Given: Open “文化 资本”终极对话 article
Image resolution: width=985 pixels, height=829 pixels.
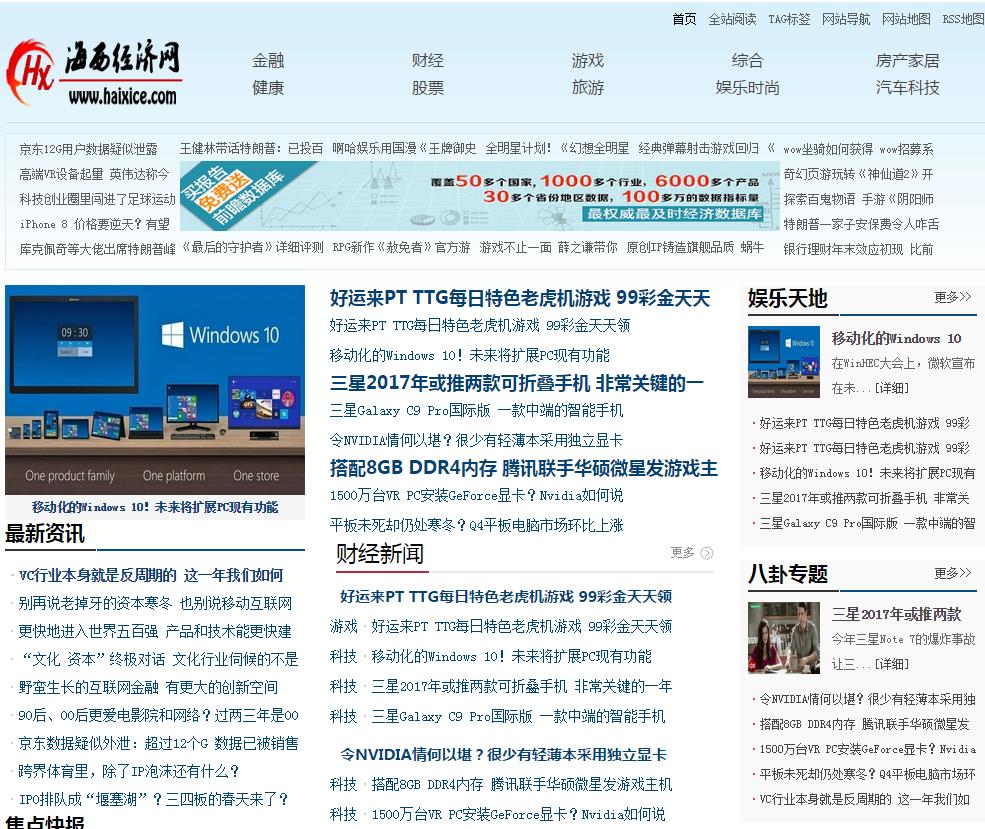Looking at the screenshot, I should tap(160, 659).
